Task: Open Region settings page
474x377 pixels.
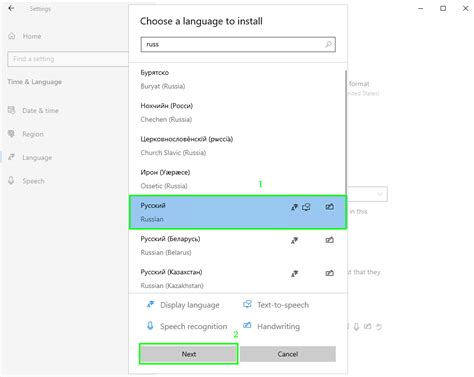Action: pos(26,134)
